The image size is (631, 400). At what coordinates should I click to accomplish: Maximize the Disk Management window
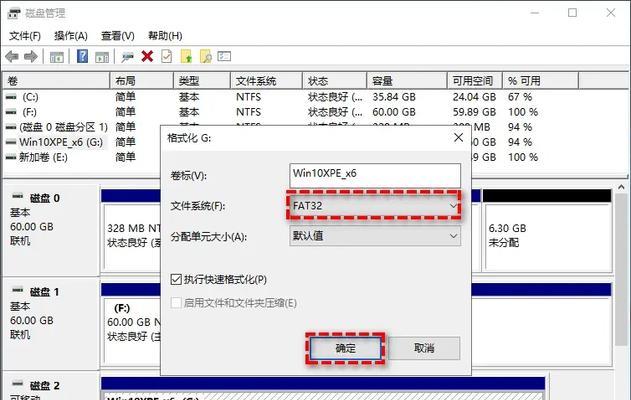click(572, 13)
